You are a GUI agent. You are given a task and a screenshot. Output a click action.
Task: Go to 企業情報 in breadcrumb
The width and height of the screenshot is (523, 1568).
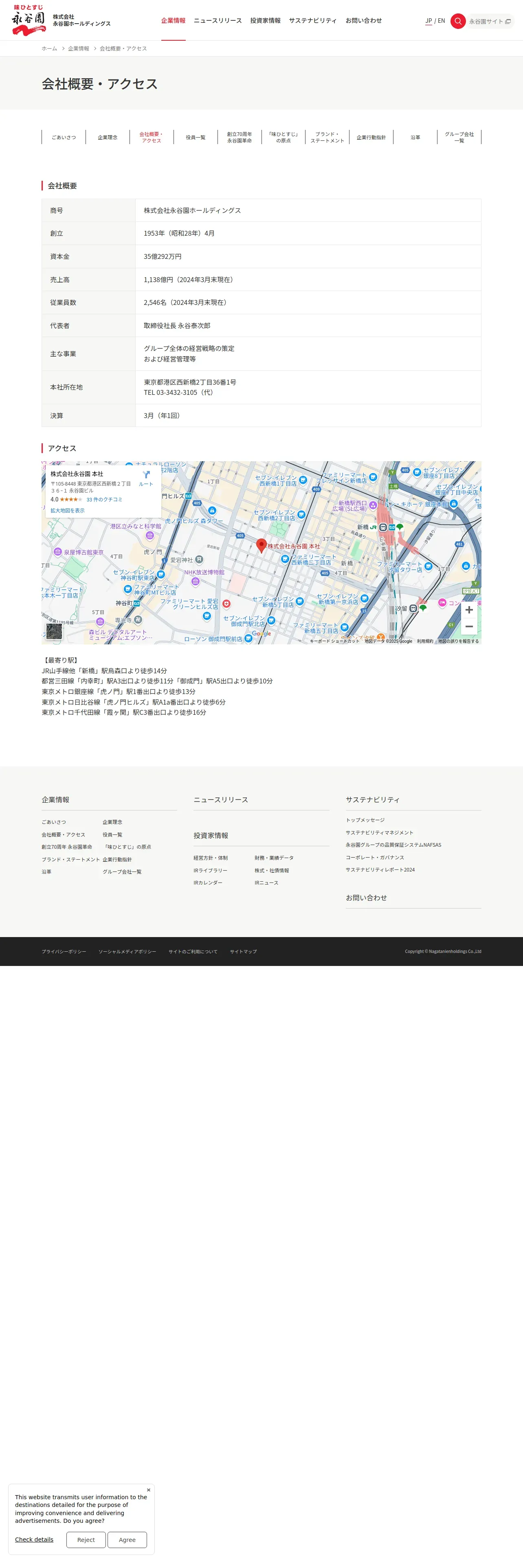(x=79, y=49)
